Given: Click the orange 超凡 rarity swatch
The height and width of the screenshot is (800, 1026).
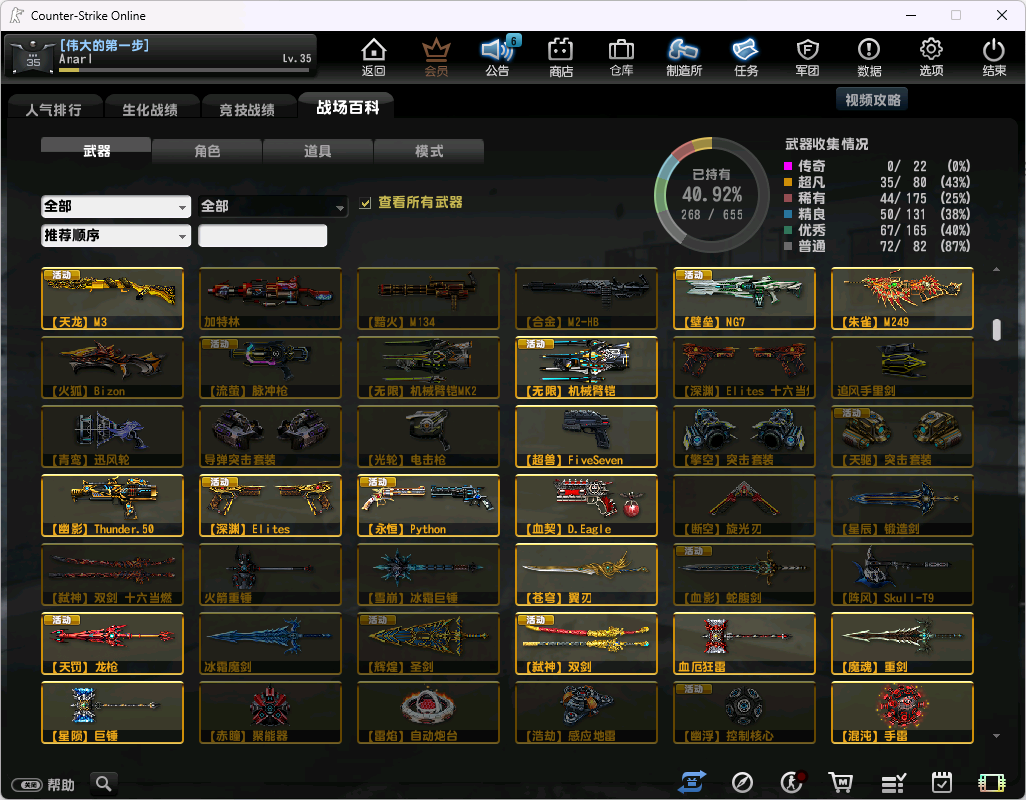Looking at the screenshot, I should click(x=788, y=182).
